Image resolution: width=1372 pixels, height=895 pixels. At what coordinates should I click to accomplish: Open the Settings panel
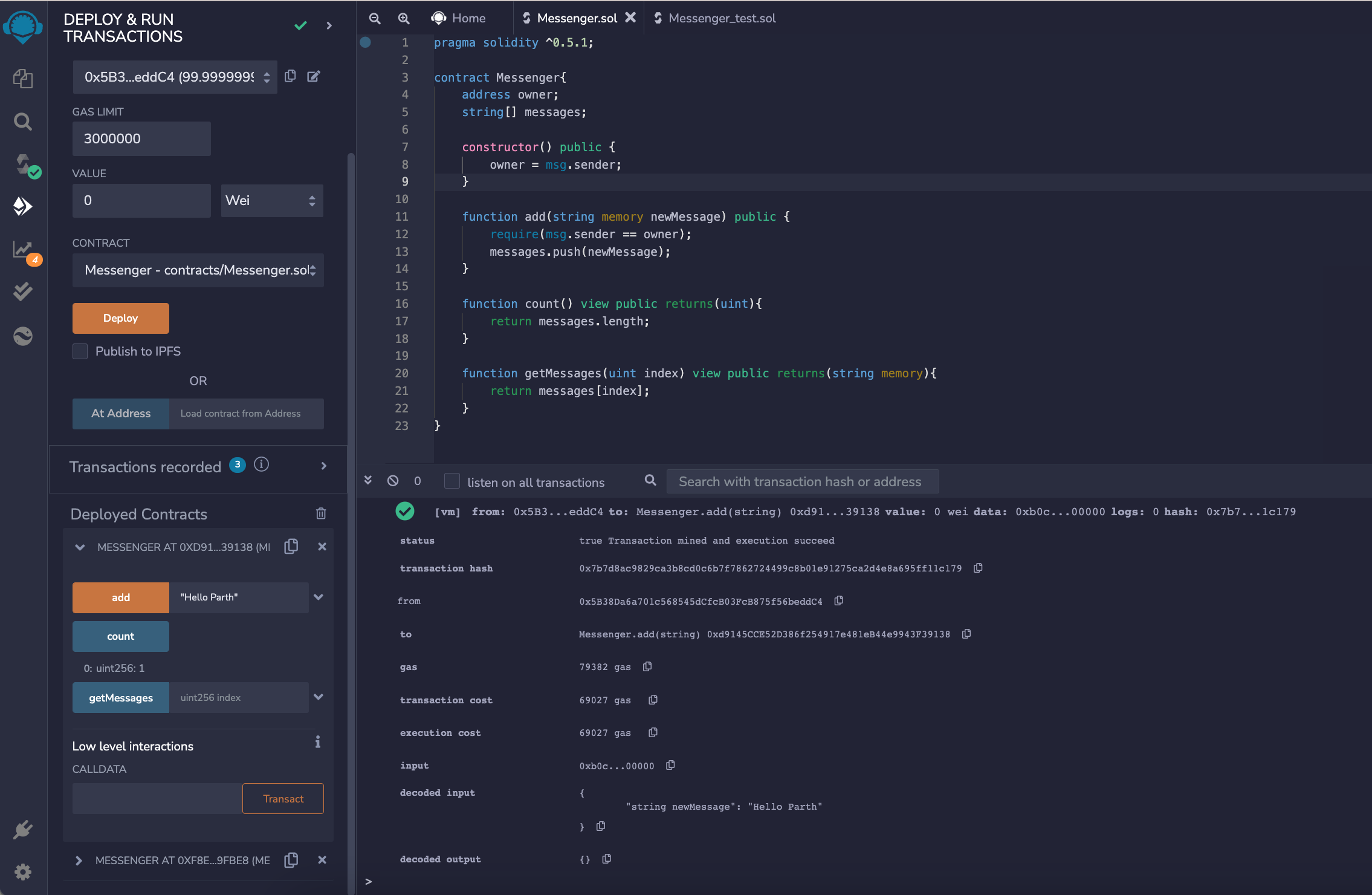(23, 871)
